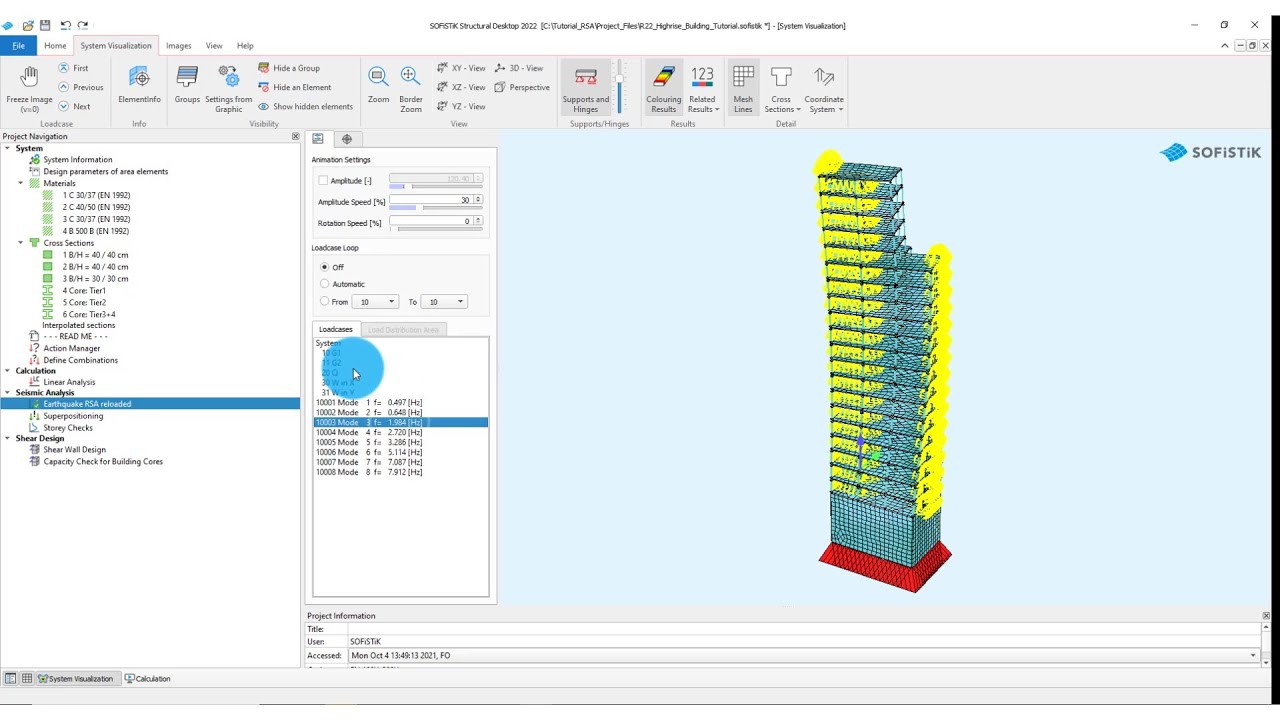Open Coordinate System dropdown
Image resolution: width=1280 pixels, height=720 pixels.
click(824, 88)
